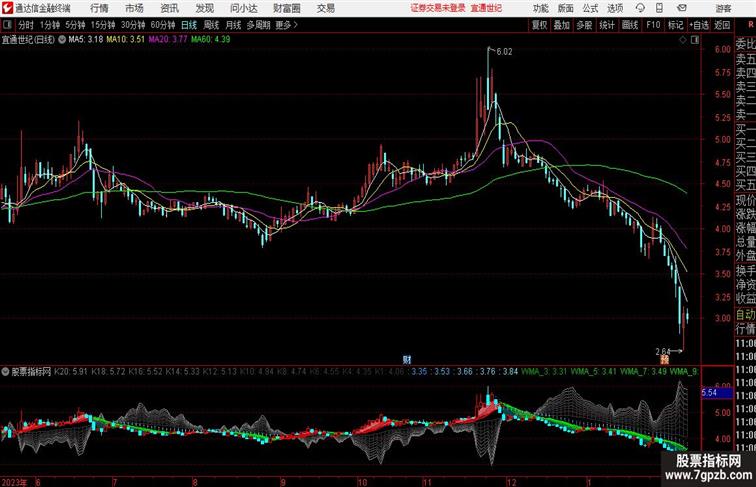The image size is (756, 487).
Task: Click the orange 预 marker near chart bottom
Action: [x=664, y=359]
